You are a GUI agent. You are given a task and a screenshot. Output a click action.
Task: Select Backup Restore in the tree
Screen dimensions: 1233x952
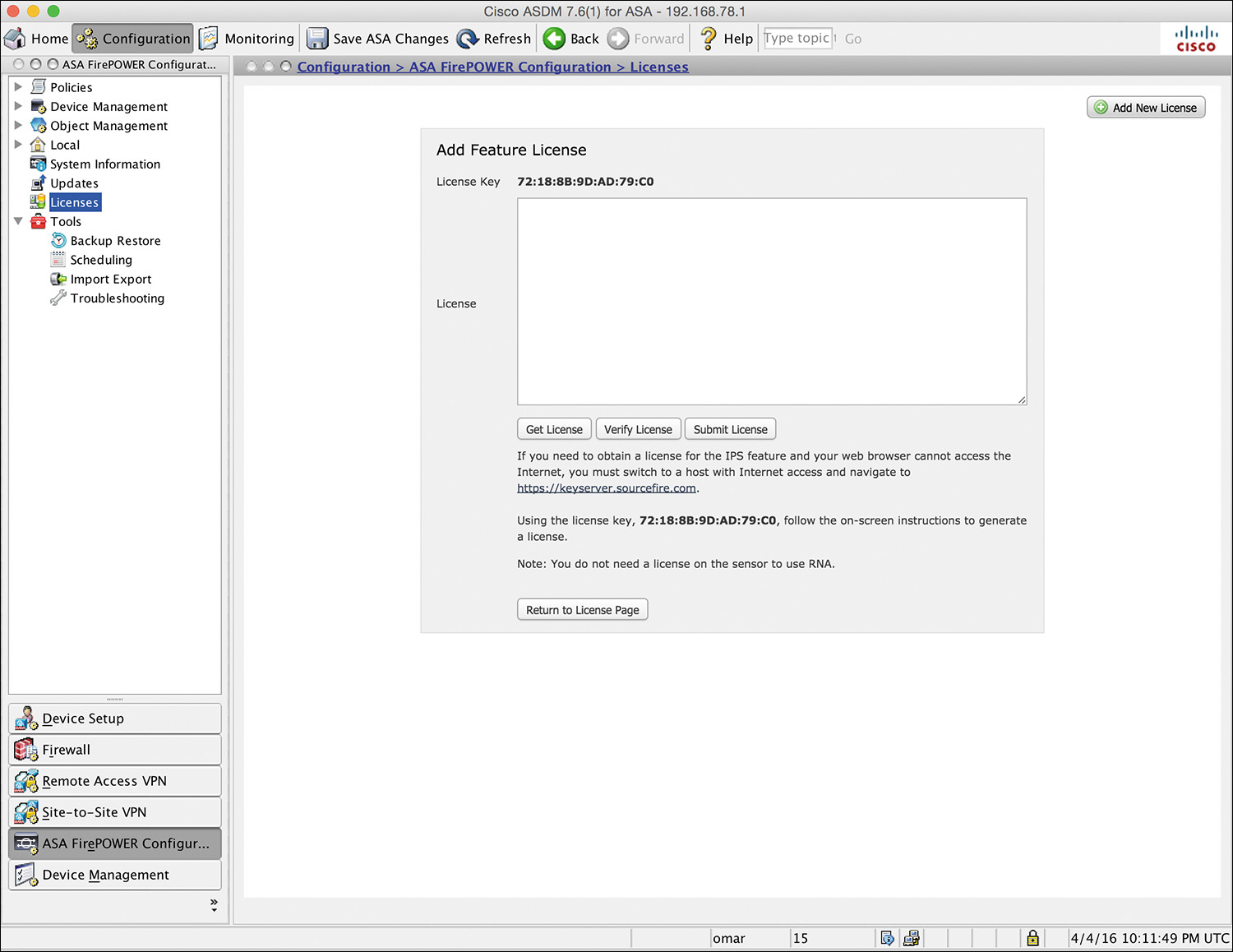(x=115, y=241)
